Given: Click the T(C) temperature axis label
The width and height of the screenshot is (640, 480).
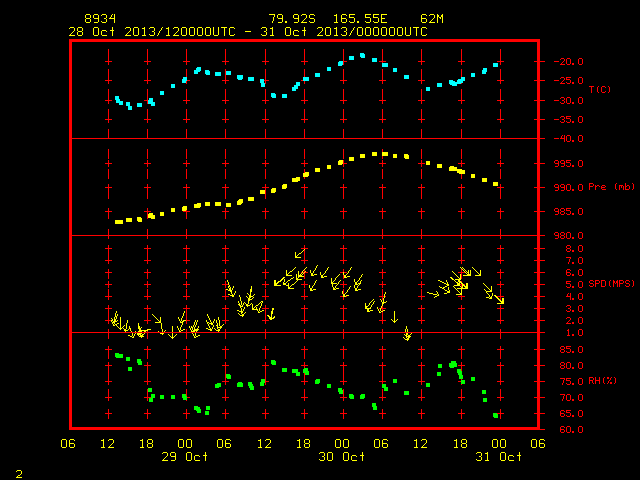Looking at the screenshot, I should (600, 89).
